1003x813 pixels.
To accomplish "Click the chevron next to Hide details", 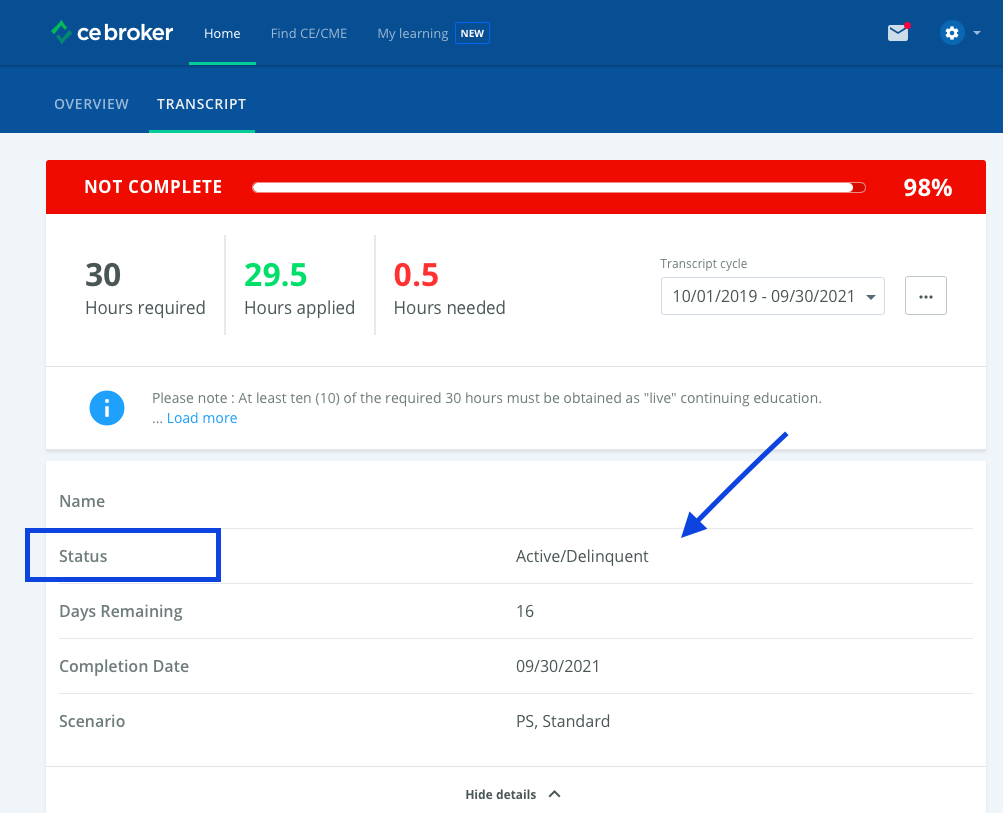I will [555, 794].
